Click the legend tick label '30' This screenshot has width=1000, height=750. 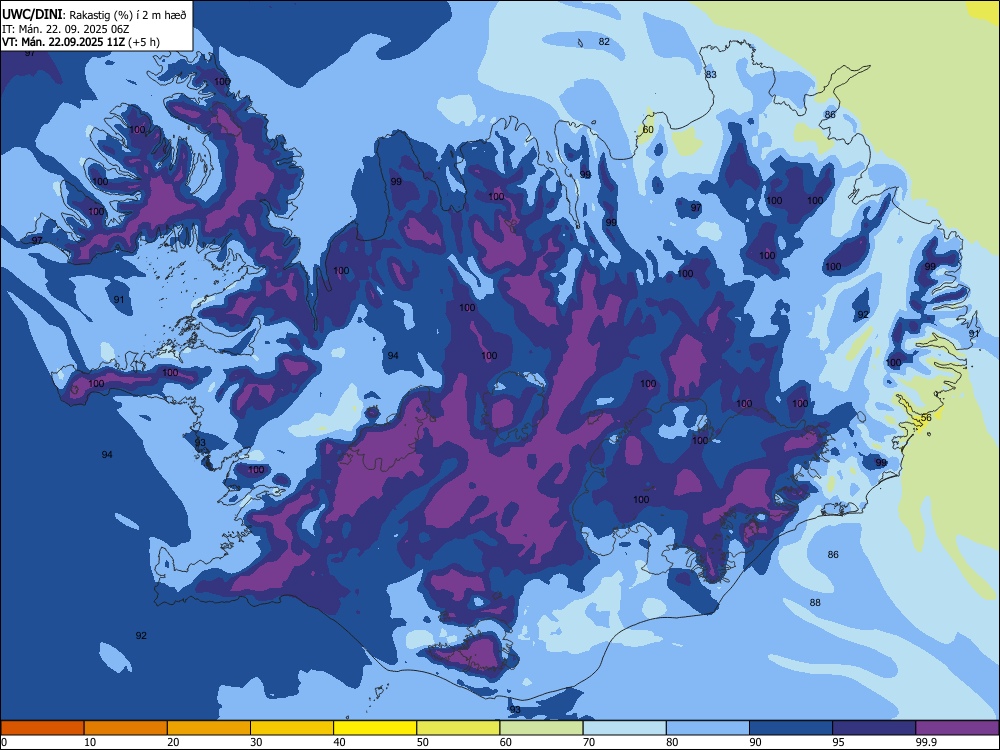(x=256, y=742)
